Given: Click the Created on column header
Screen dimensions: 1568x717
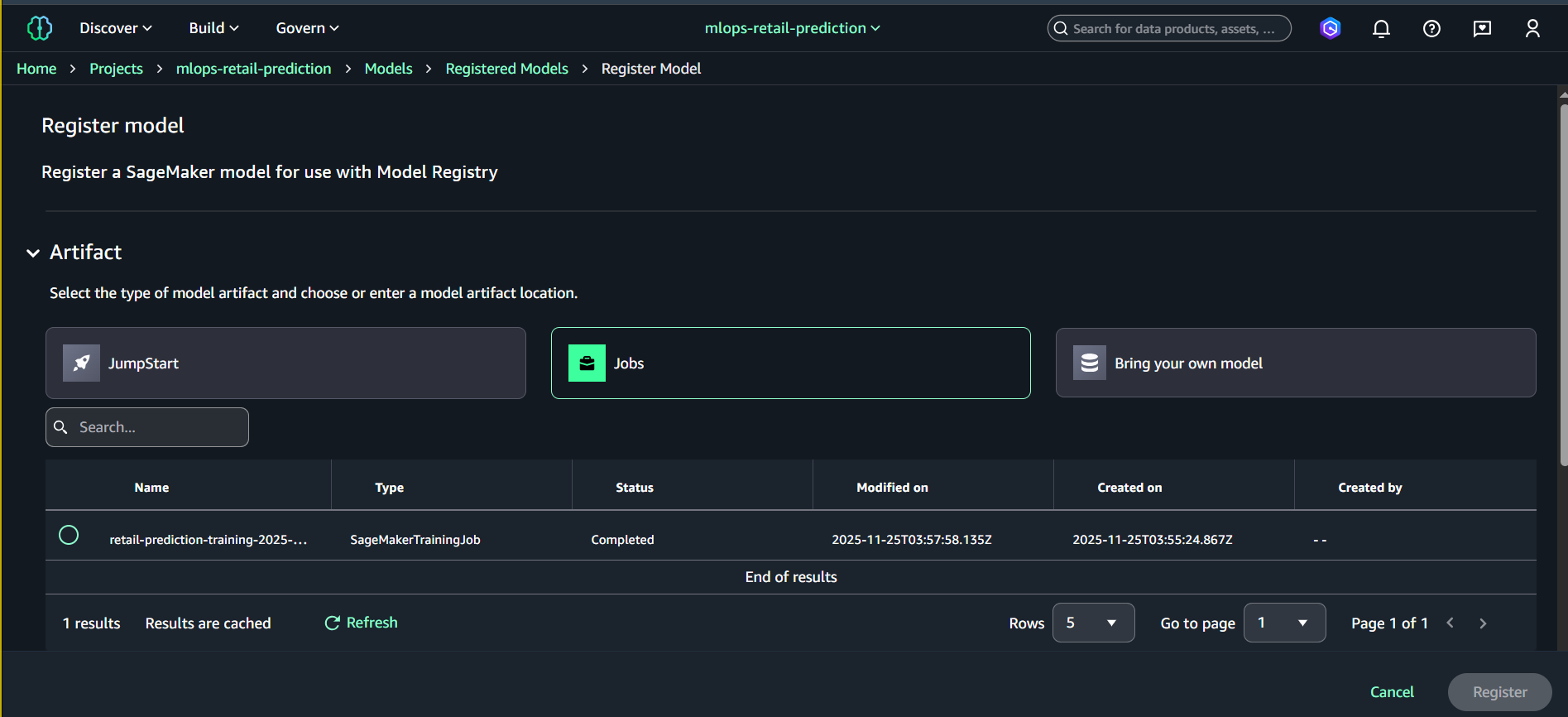Looking at the screenshot, I should point(1129,488).
